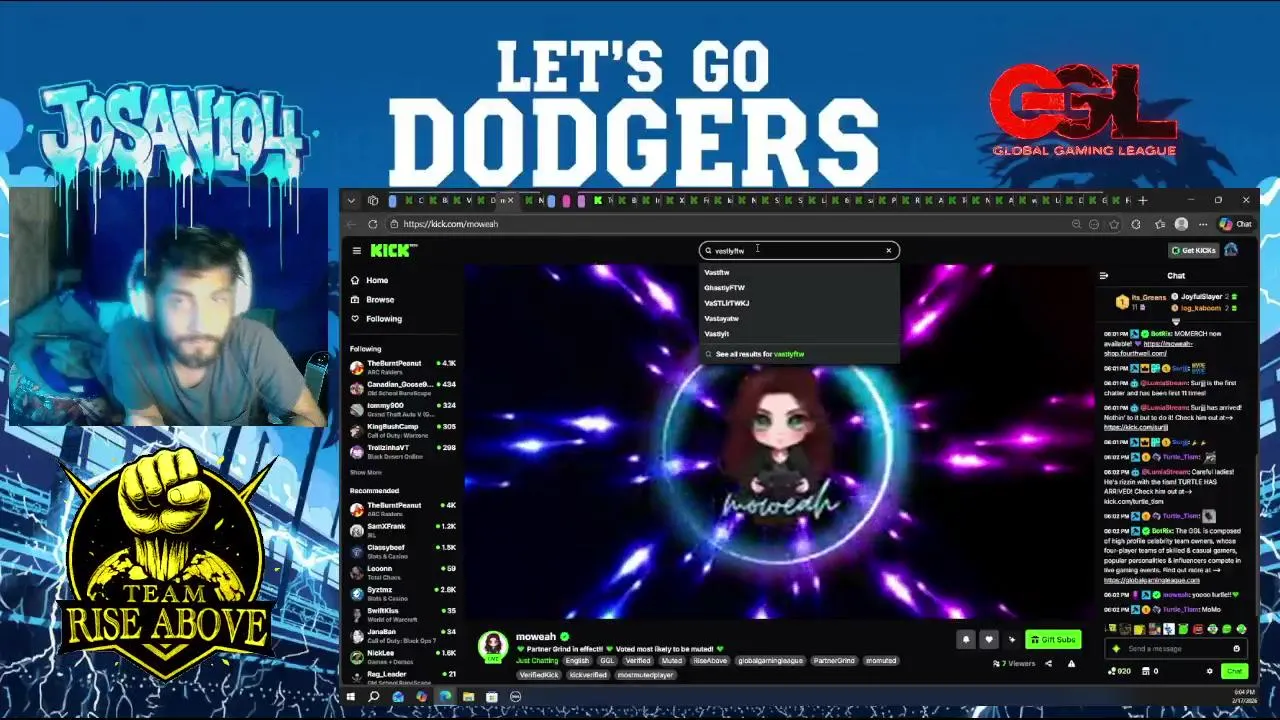Open browser Copilot Chat button

point(1236,224)
